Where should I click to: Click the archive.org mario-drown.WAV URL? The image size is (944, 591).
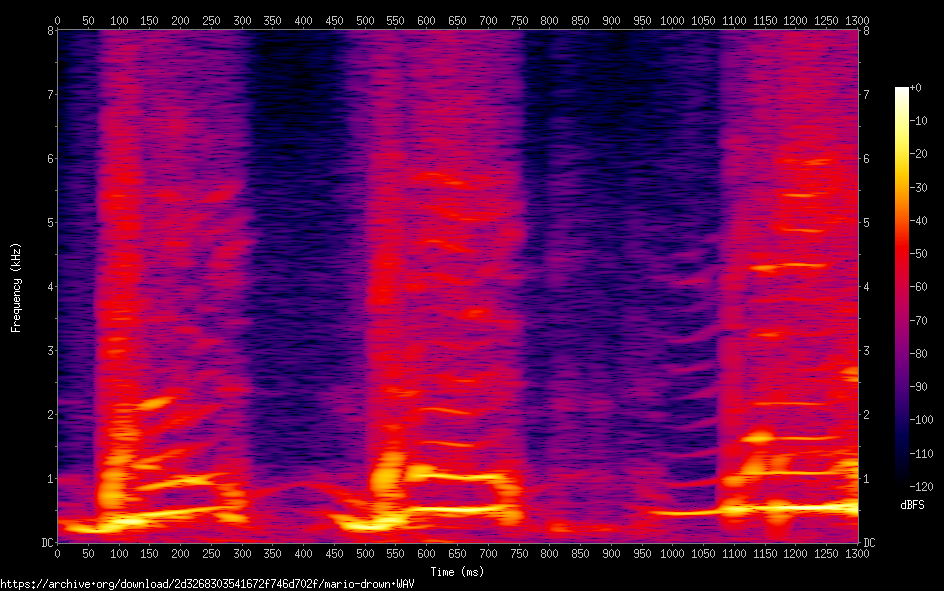[207, 583]
